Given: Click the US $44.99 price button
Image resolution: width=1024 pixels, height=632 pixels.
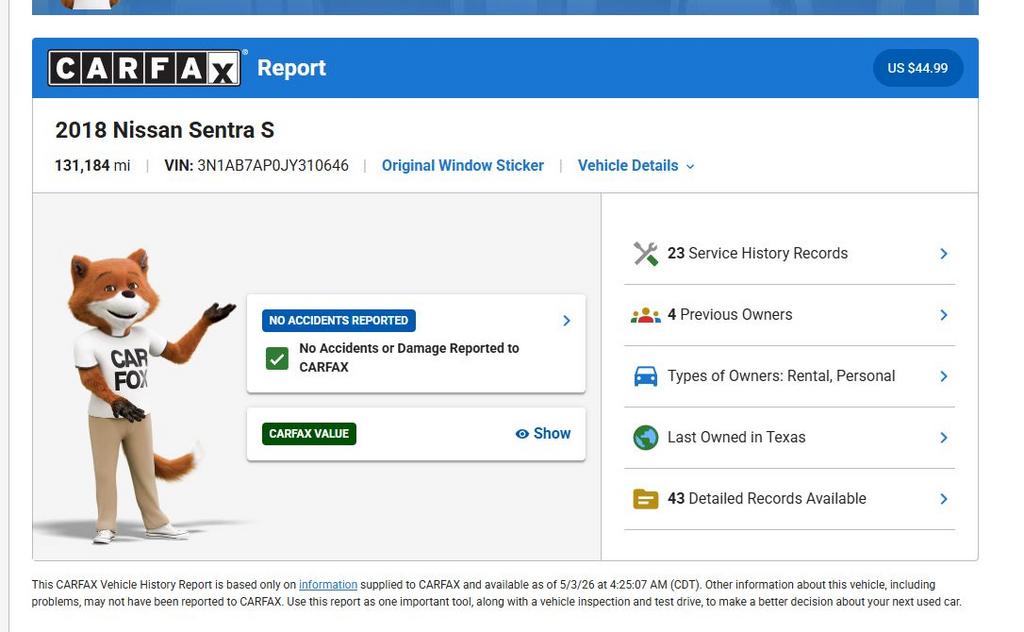Looking at the screenshot, I should (x=918, y=68).
